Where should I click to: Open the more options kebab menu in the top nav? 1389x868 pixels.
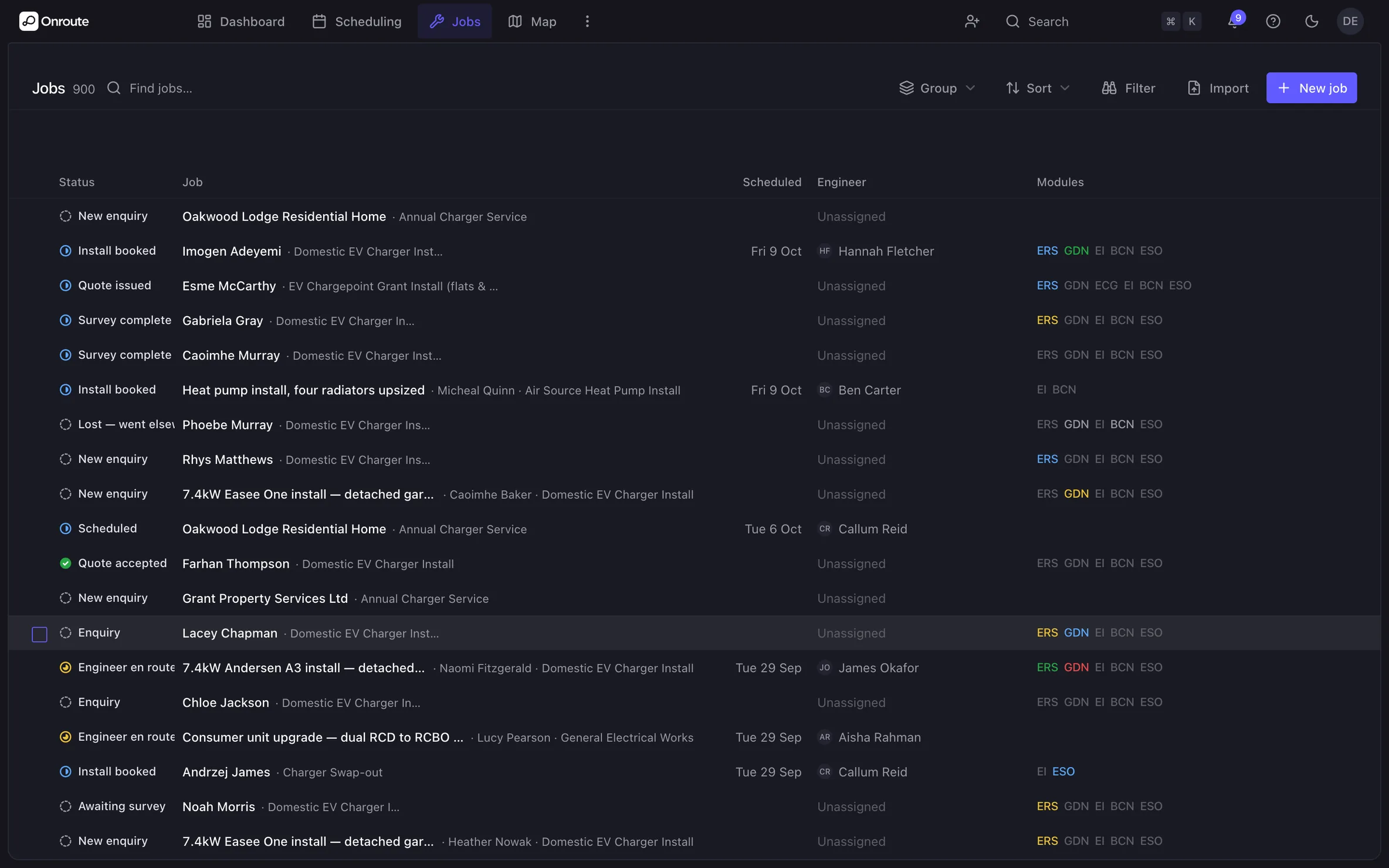pos(587,22)
